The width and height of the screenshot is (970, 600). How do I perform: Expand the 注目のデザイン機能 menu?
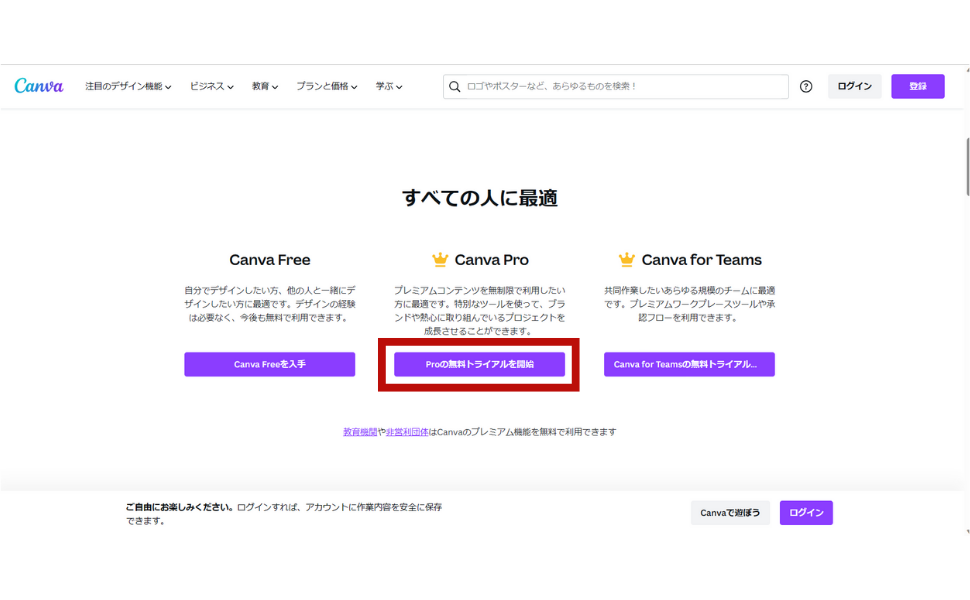point(128,87)
